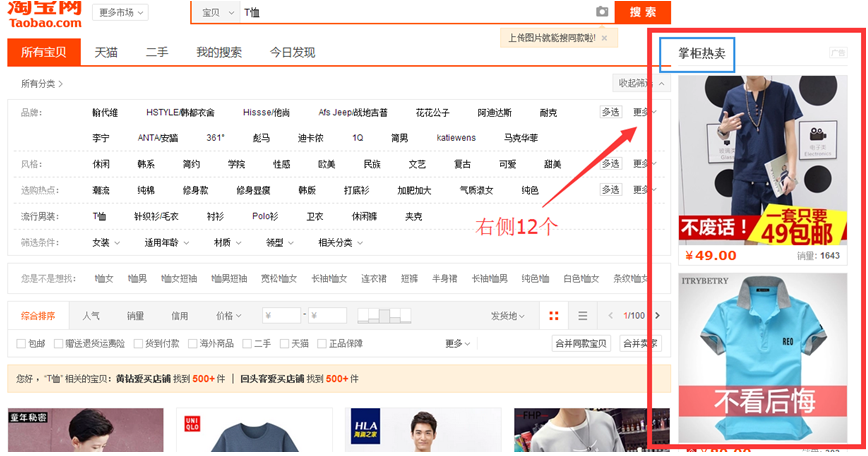Switch to list view icon
Viewport: 868px width, 456px height.
(x=582, y=315)
